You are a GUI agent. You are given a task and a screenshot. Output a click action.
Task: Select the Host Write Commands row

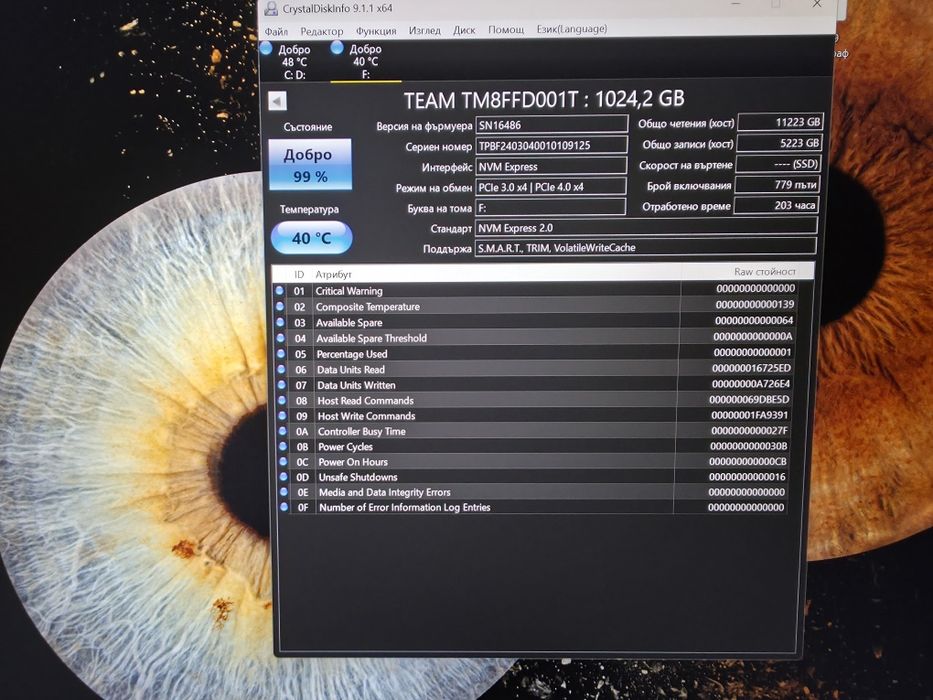pyautogui.click(x=536, y=415)
